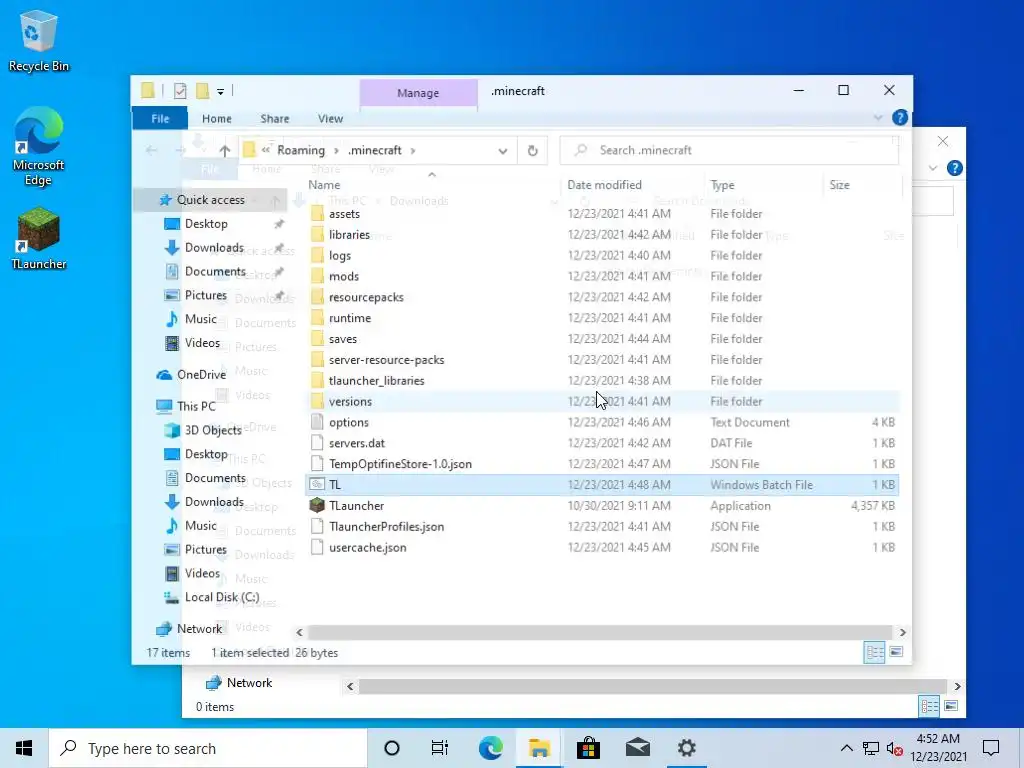Click the .minecraft window horizontal scrollbar
Image resolution: width=1024 pixels, height=768 pixels.
[x=600, y=633]
